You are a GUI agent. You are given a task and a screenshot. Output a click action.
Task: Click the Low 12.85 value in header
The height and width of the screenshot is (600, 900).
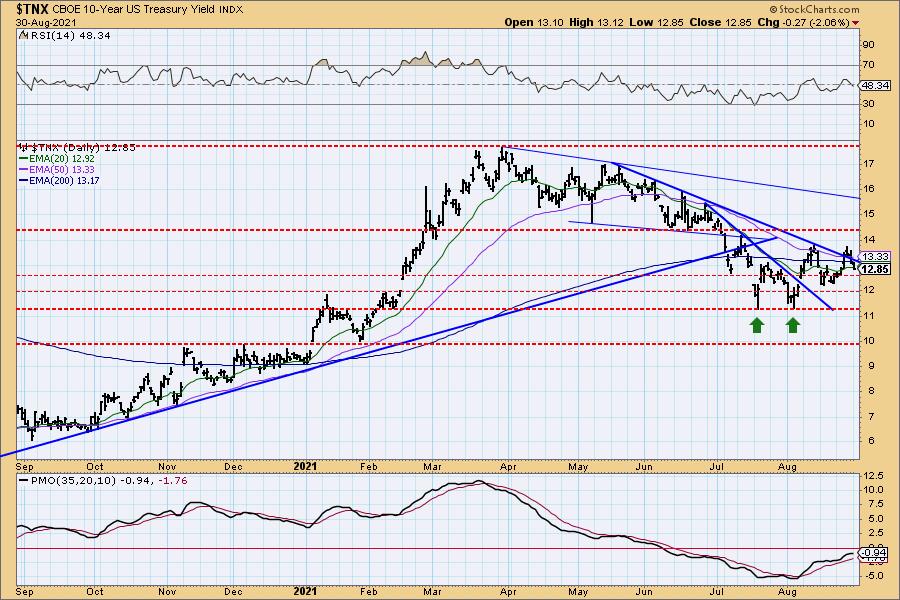657,22
